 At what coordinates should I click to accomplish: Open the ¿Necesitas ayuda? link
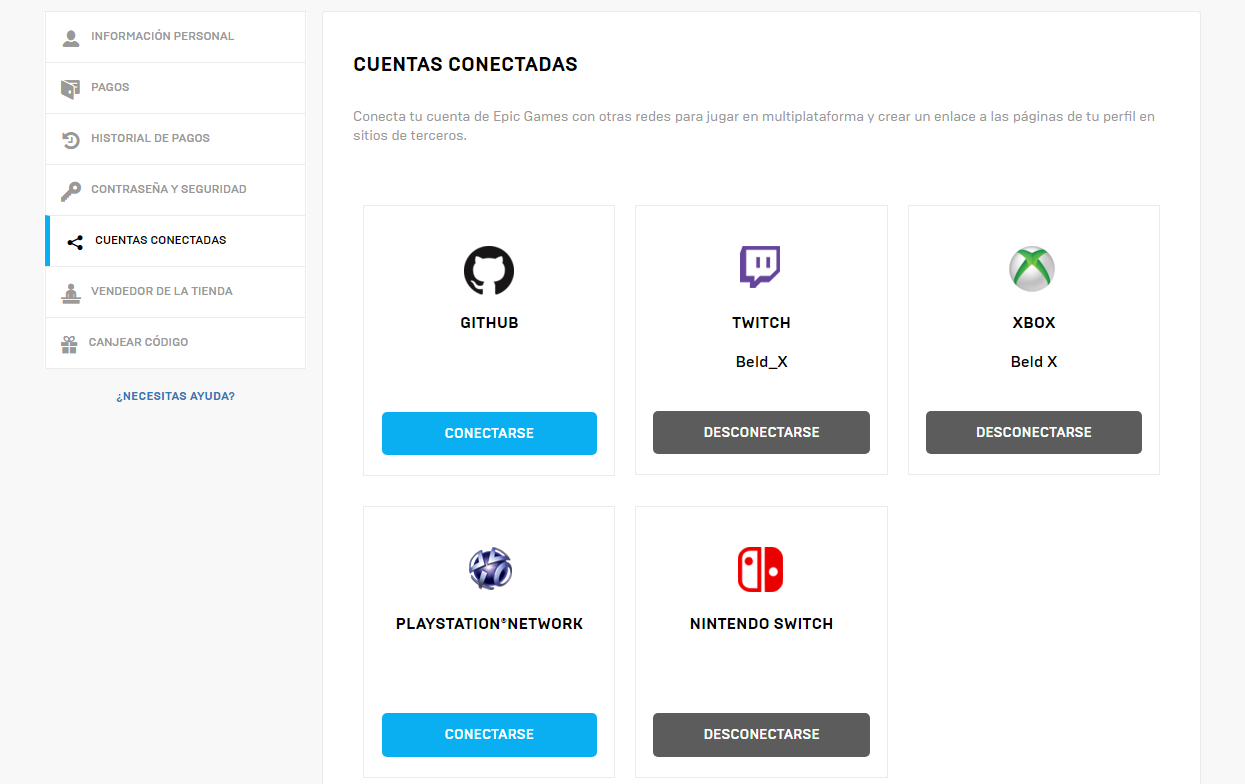(x=175, y=396)
